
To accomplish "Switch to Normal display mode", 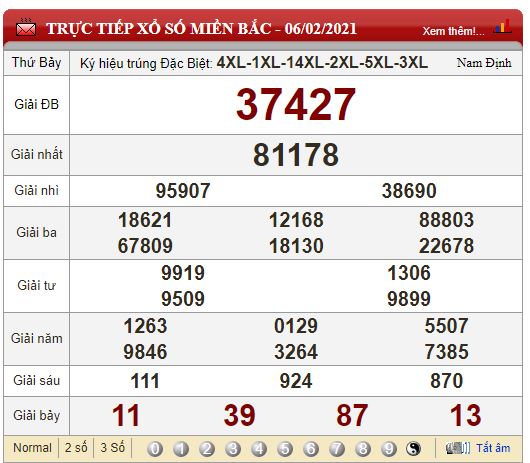I will [32, 448].
